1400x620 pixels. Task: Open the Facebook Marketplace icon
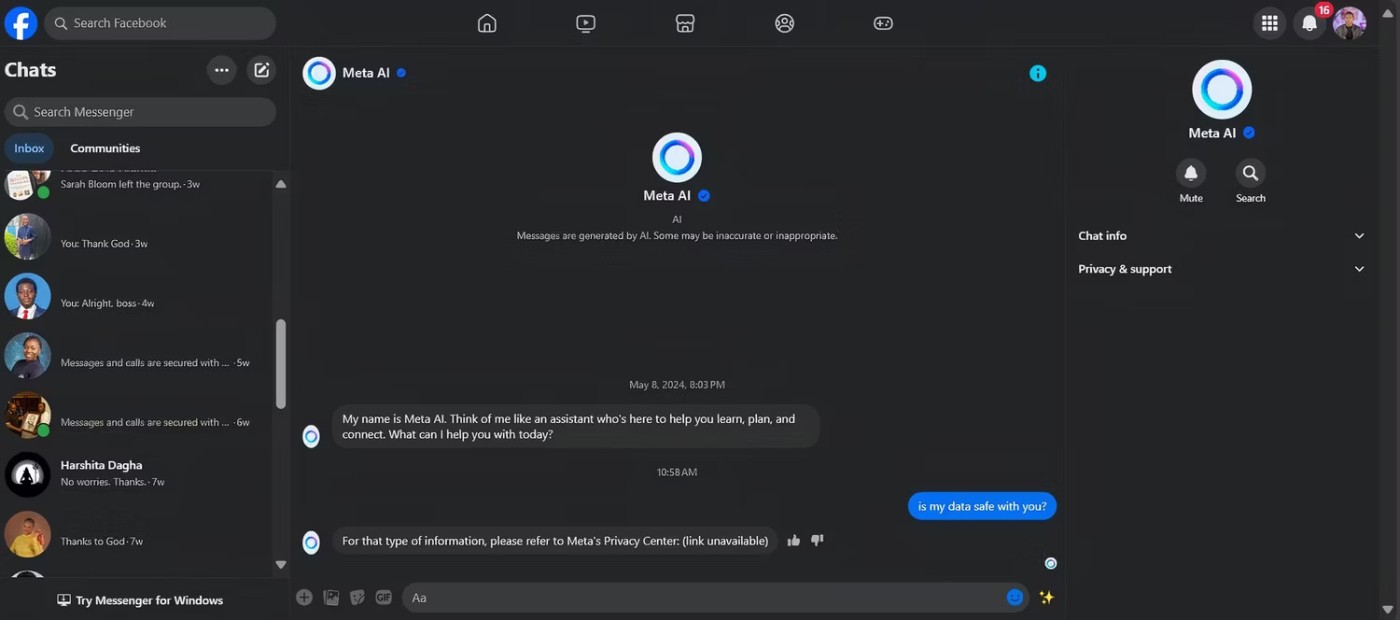(685, 23)
